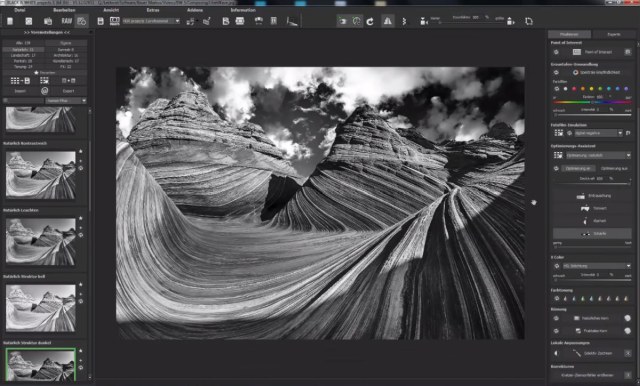Screen dimensions: 640x386
Task: Toggle the X Color effect switch
Action: tap(556, 266)
